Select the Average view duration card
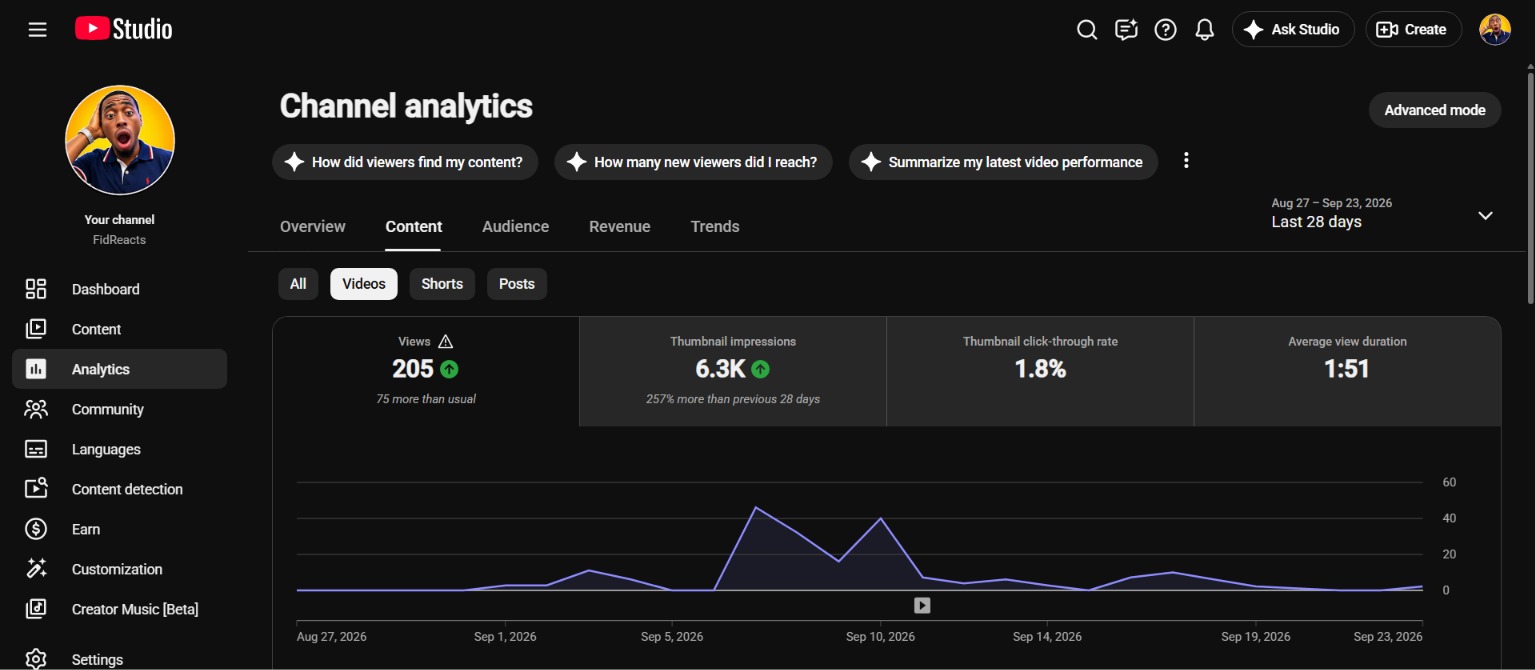Viewport: 1535px width, 670px height. pyautogui.click(x=1347, y=372)
